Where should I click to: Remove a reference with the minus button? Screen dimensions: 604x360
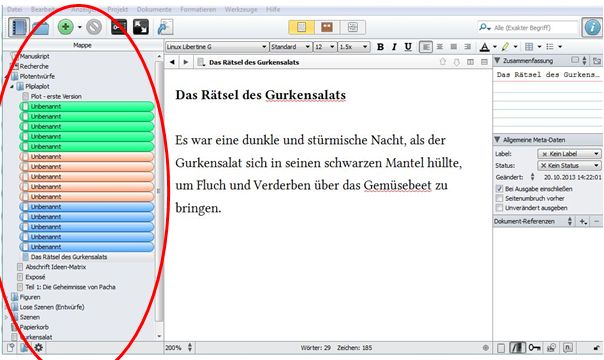click(x=596, y=221)
